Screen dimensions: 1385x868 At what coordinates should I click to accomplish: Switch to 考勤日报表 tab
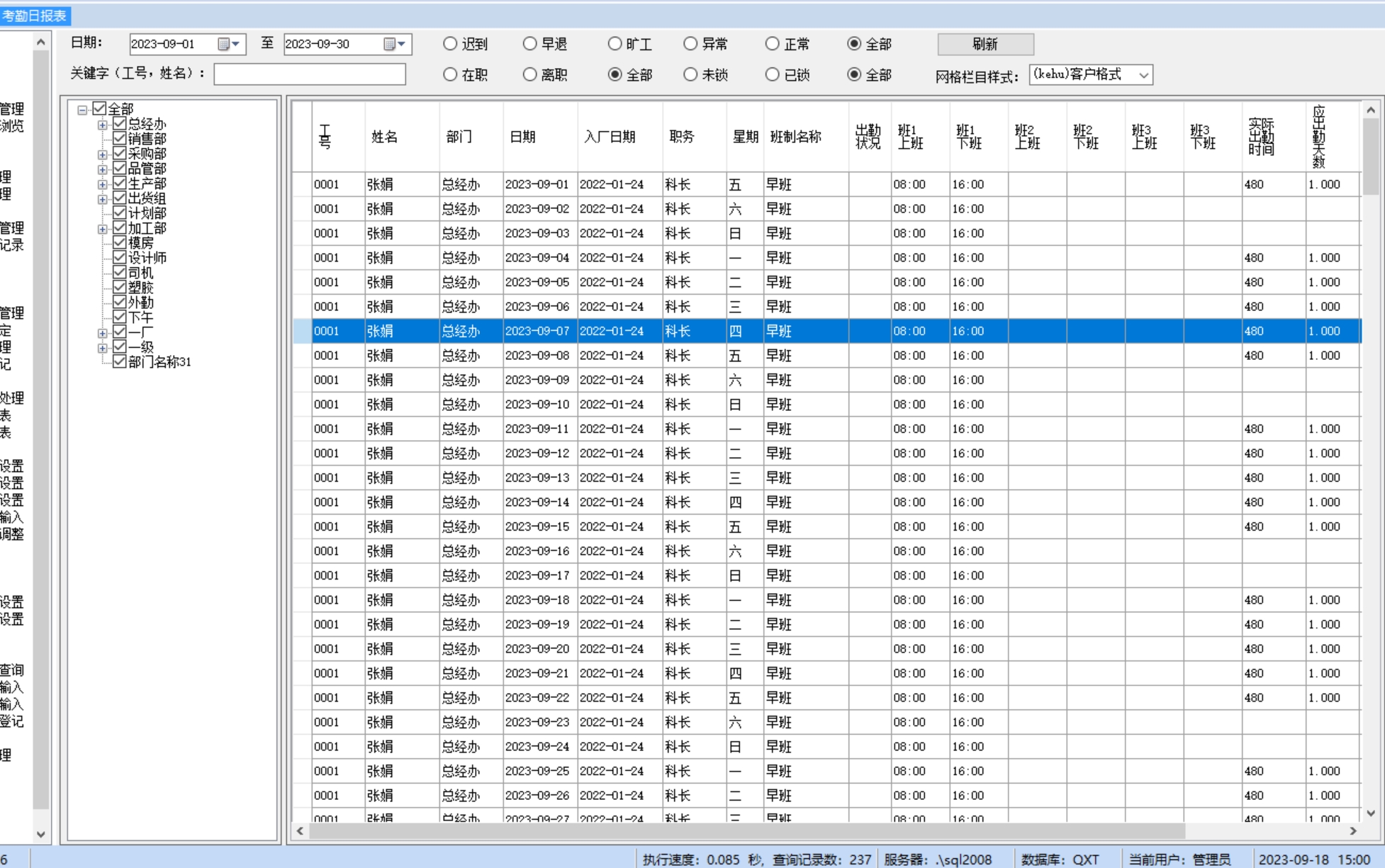tap(35, 16)
